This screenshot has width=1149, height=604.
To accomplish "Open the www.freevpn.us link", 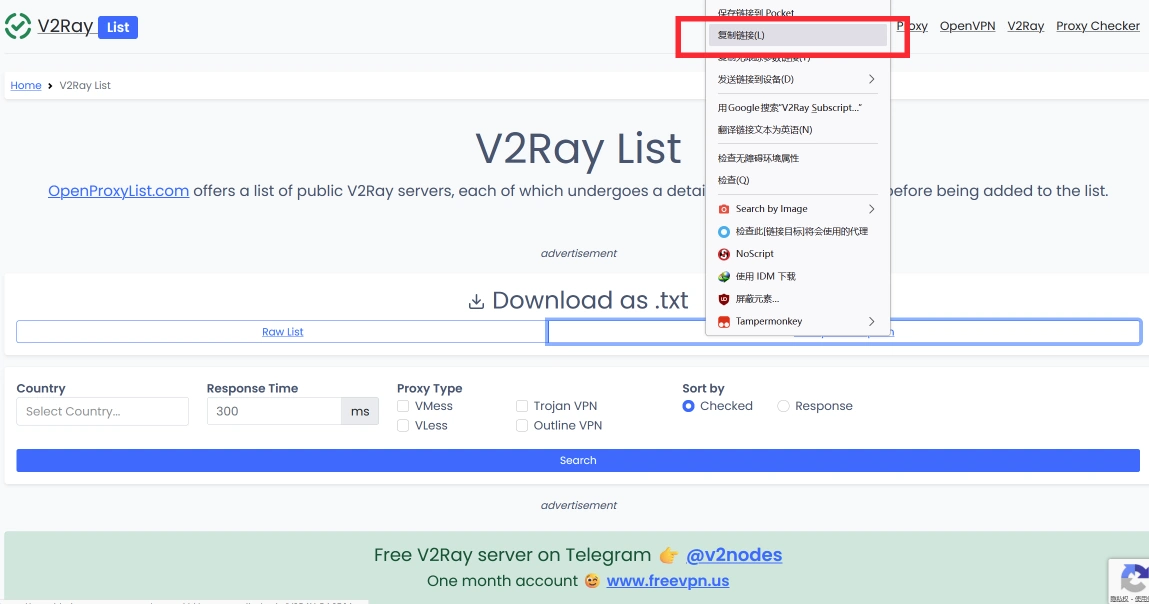I will (668, 581).
